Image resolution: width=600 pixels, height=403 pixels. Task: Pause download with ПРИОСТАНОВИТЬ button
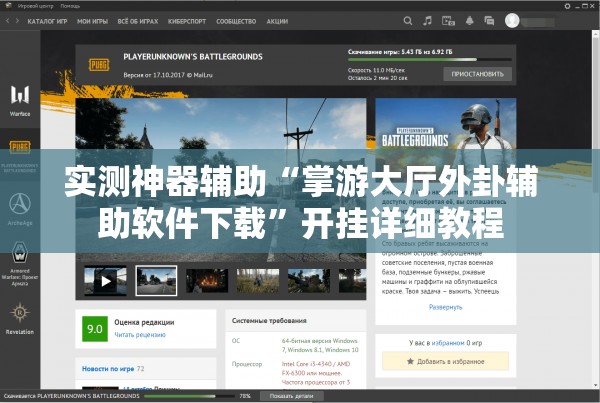click(478, 74)
